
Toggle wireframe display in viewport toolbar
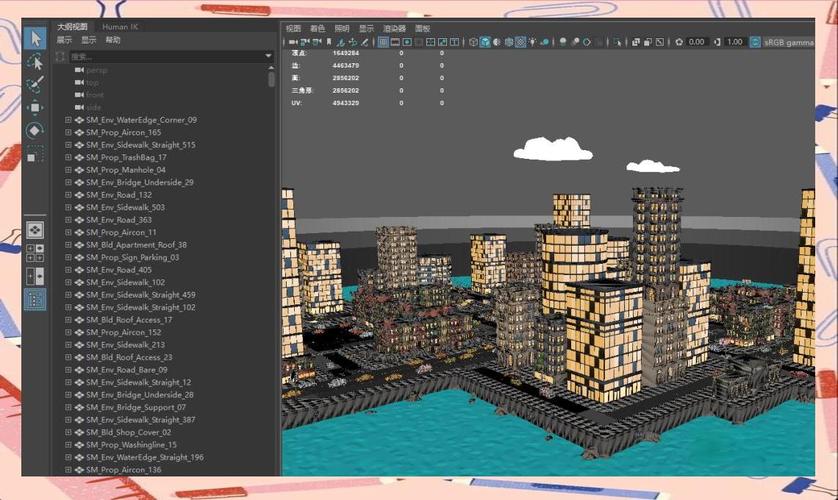pyautogui.click(x=471, y=42)
